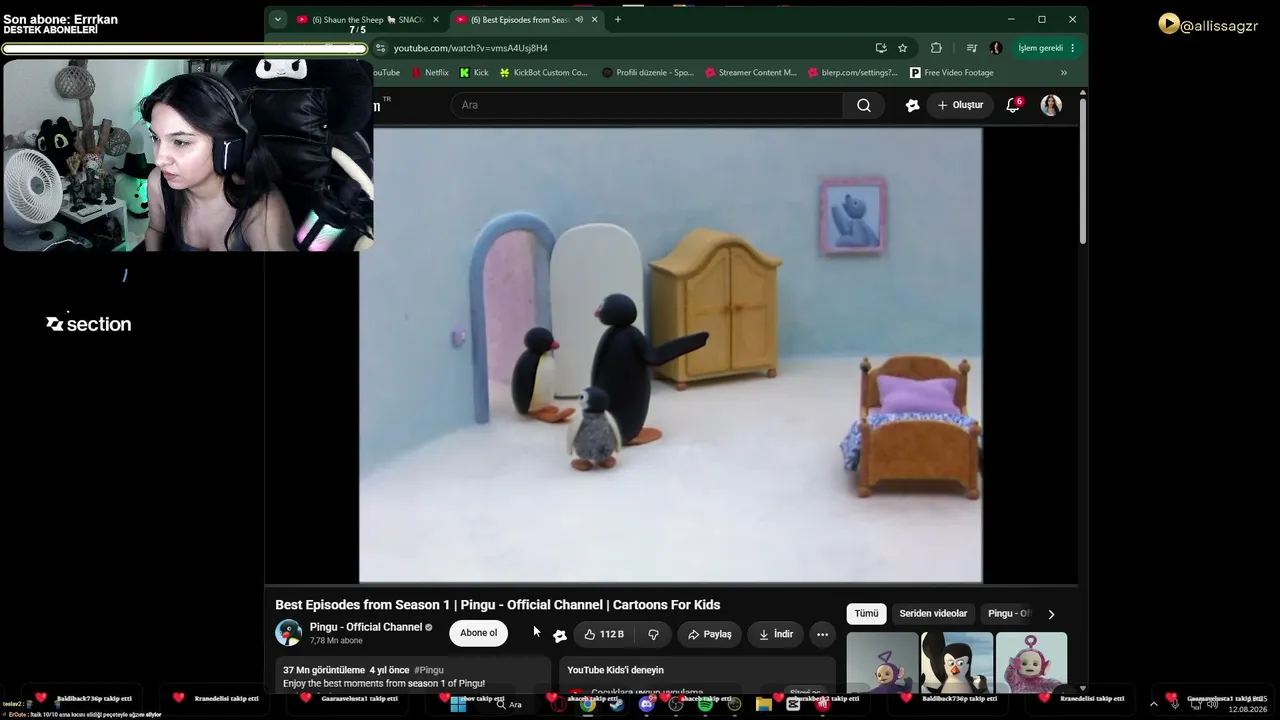Open the KickBot Custom Co... bookmark
Viewport: 1280px width, 720px height.
pyautogui.click(x=544, y=73)
